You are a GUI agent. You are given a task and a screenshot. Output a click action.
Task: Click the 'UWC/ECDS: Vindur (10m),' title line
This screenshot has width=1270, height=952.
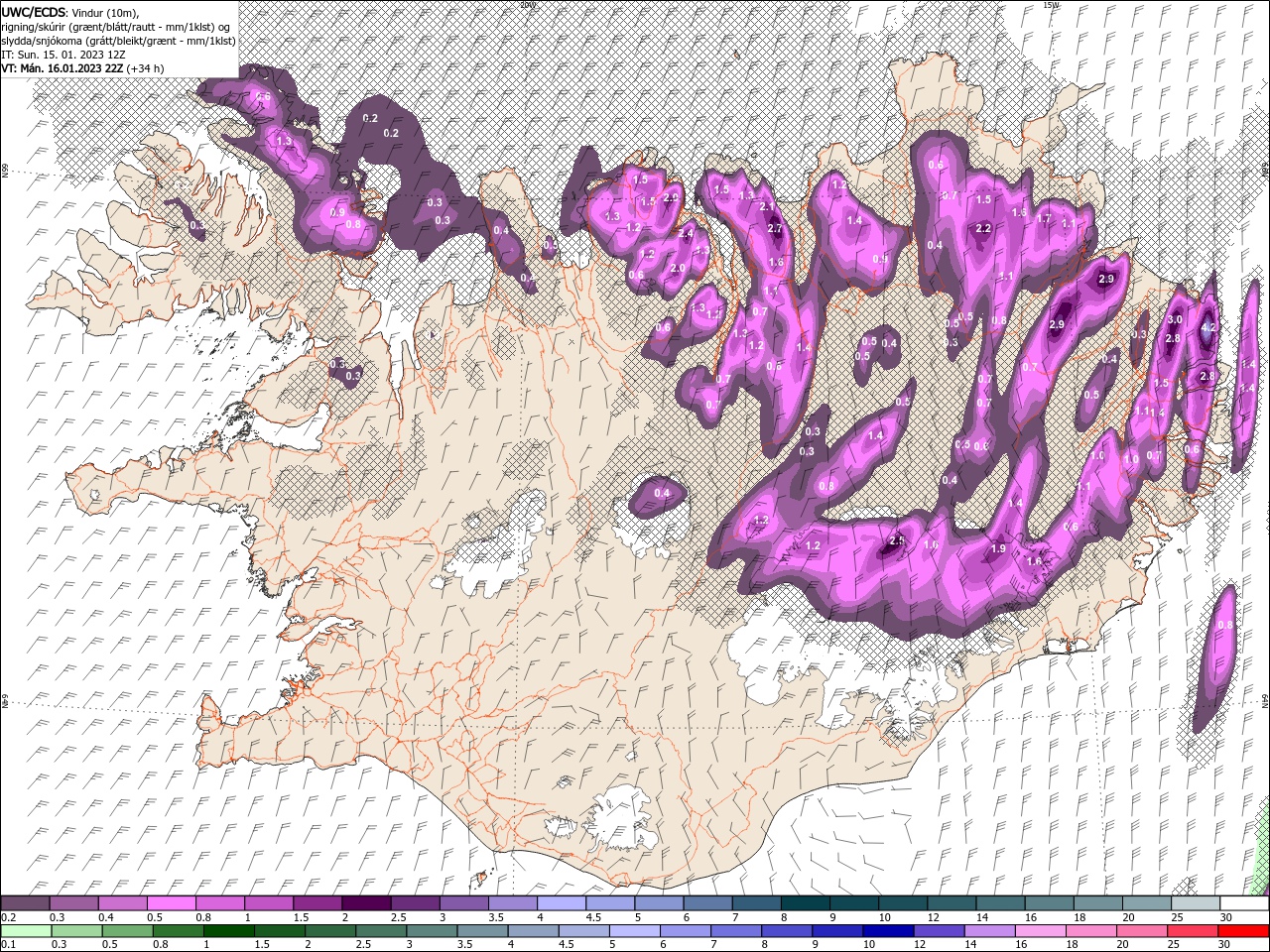pos(69,12)
